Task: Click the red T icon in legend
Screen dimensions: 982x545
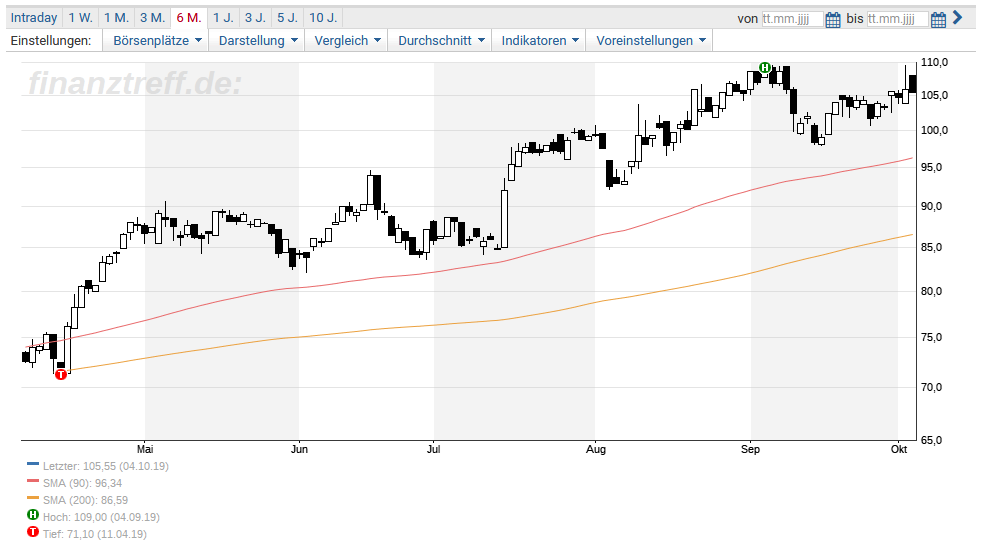Action: (33, 532)
